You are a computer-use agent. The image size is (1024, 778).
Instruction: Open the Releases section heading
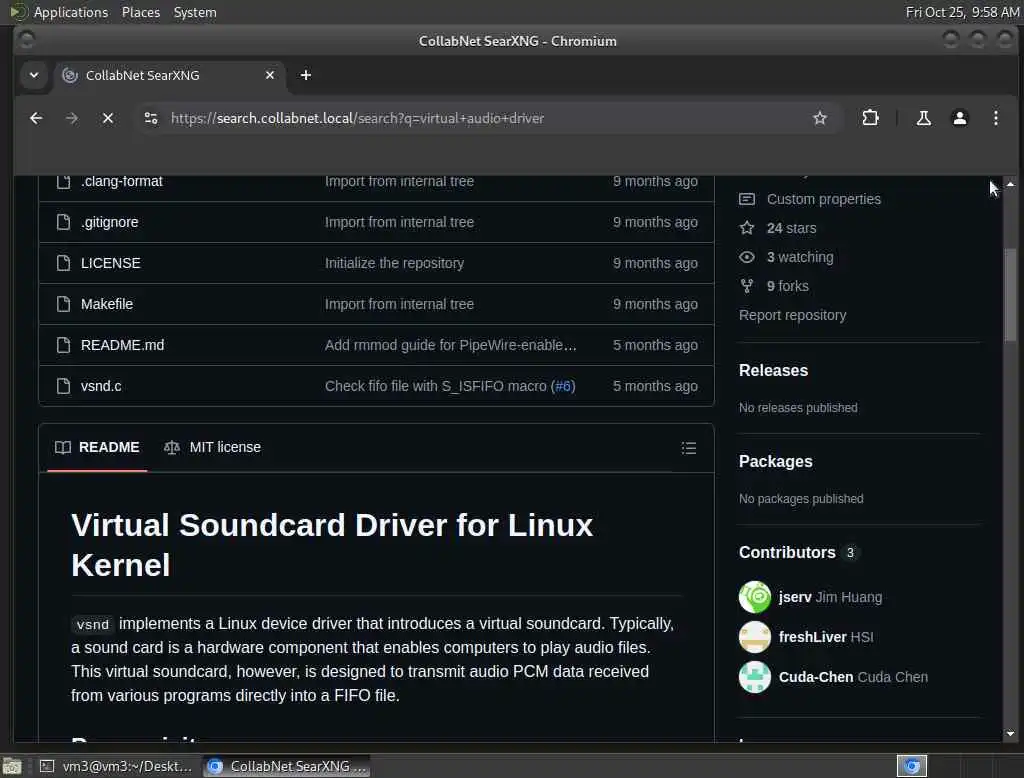(x=773, y=370)
